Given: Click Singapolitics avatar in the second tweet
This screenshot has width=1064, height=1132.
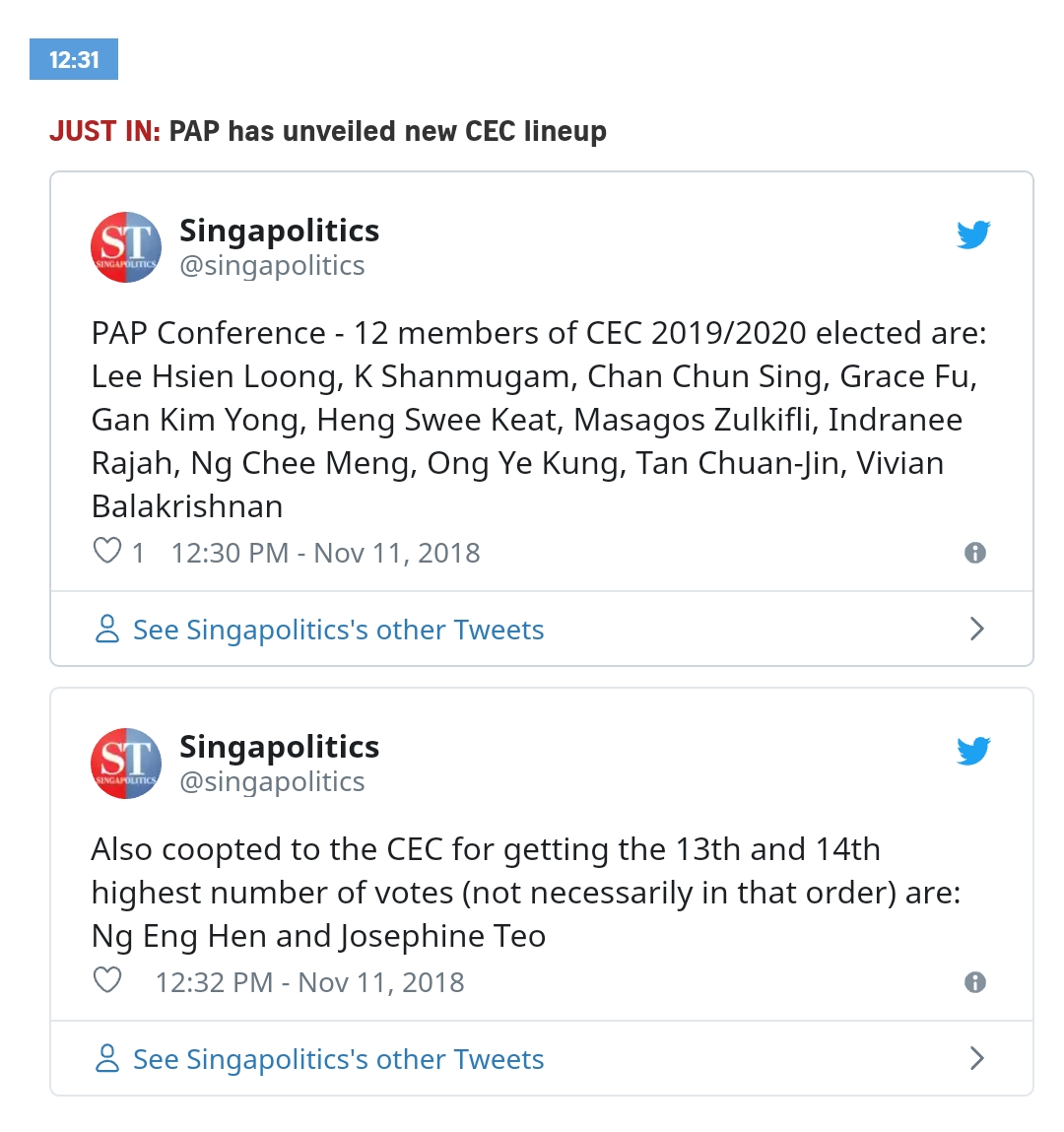Looking at the screenshot, I should pos(126,764).
